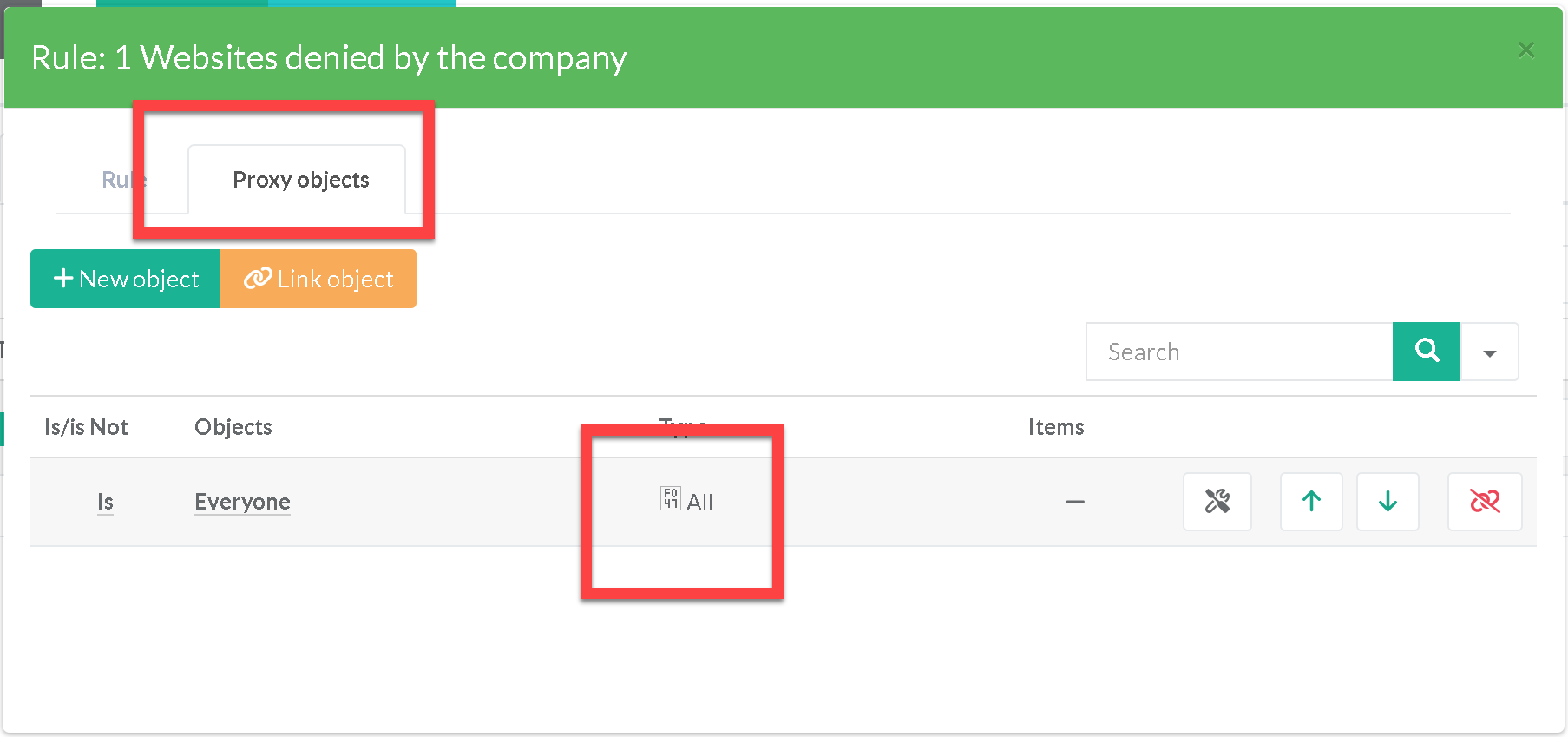Click the Items dash in Everyone row
This screenshot has width=1568, height=737.
1075,502
